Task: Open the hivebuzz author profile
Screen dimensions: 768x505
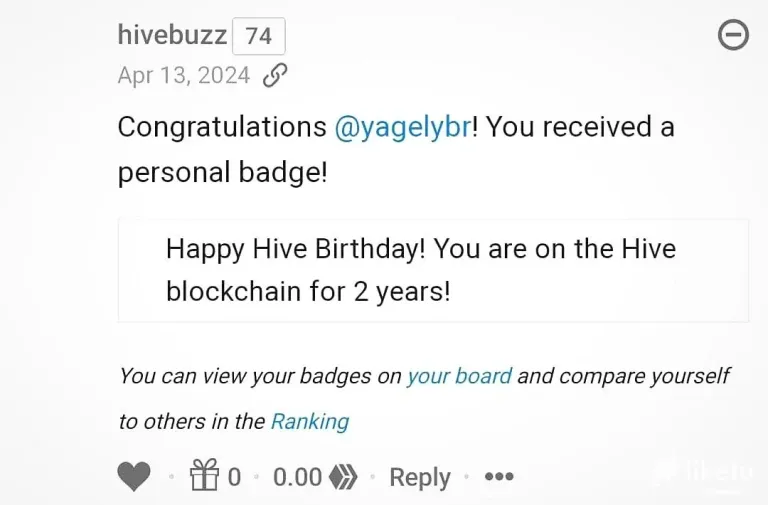Action: [x=172, y=35]
